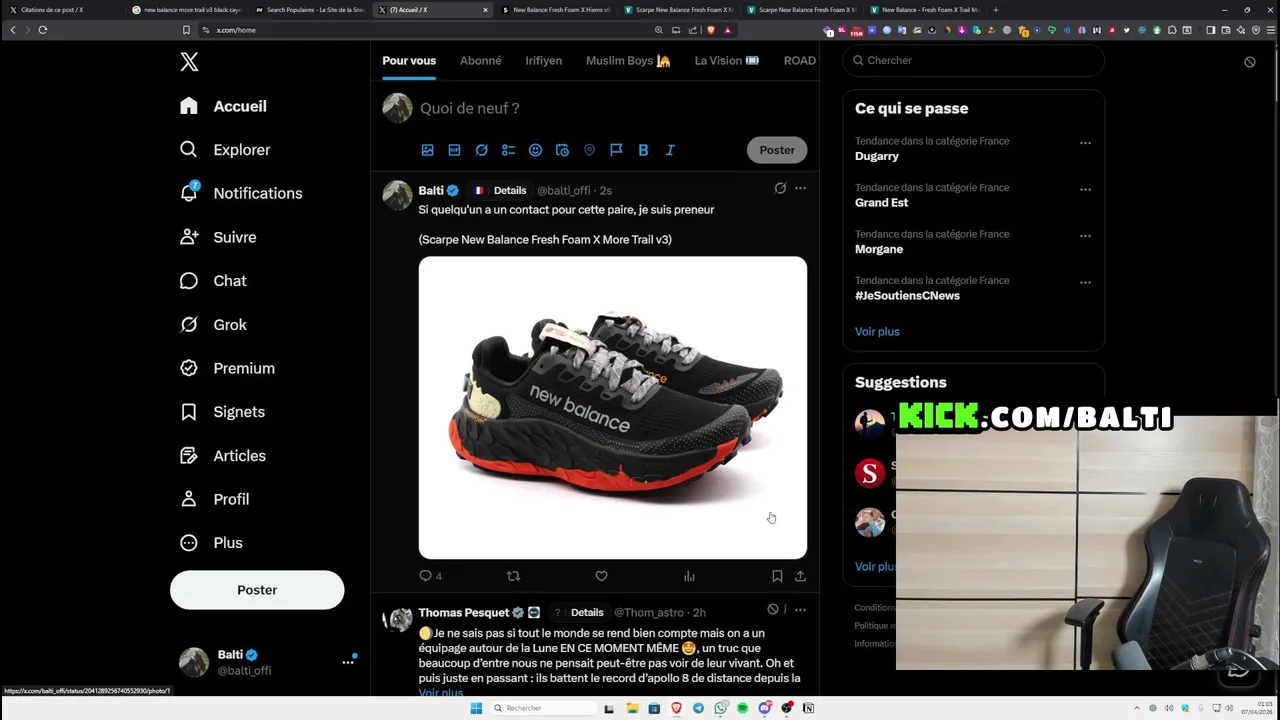Repost Balti's shoe post
Viewport: 1280px width, 720px height.
[x=513, y=576]
